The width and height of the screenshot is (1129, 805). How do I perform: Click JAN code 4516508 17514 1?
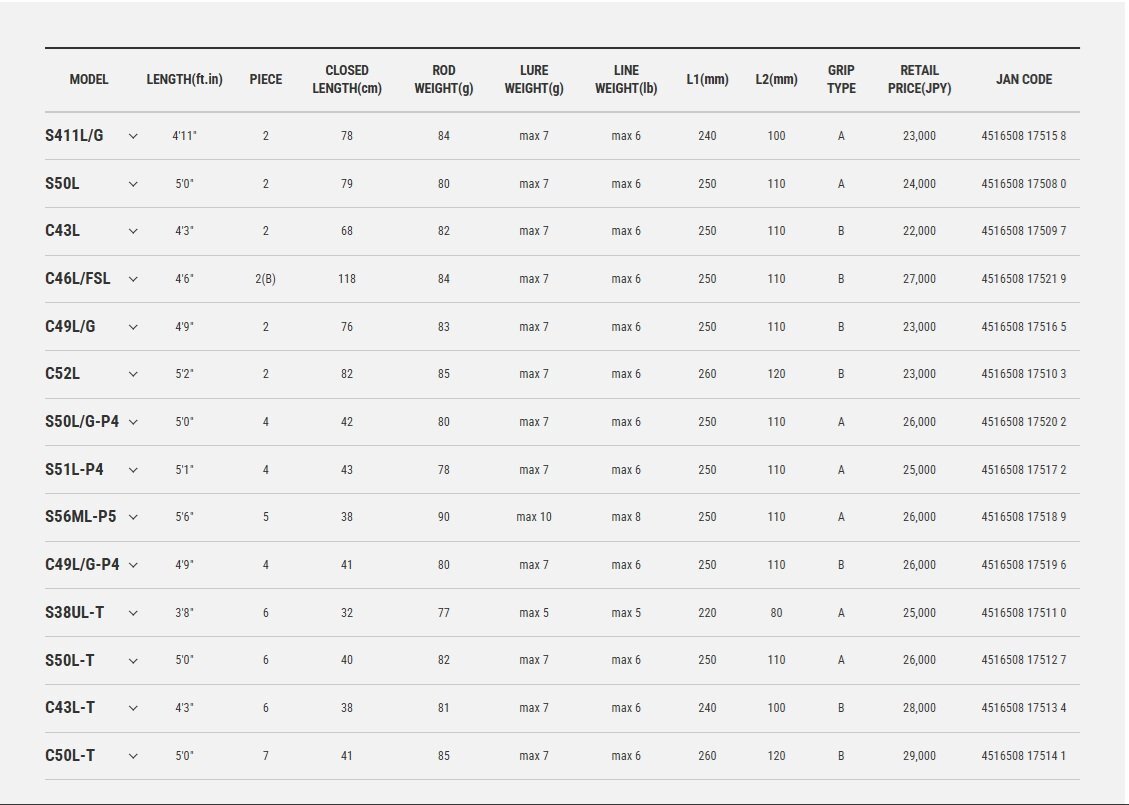(x=1023, y=756)
